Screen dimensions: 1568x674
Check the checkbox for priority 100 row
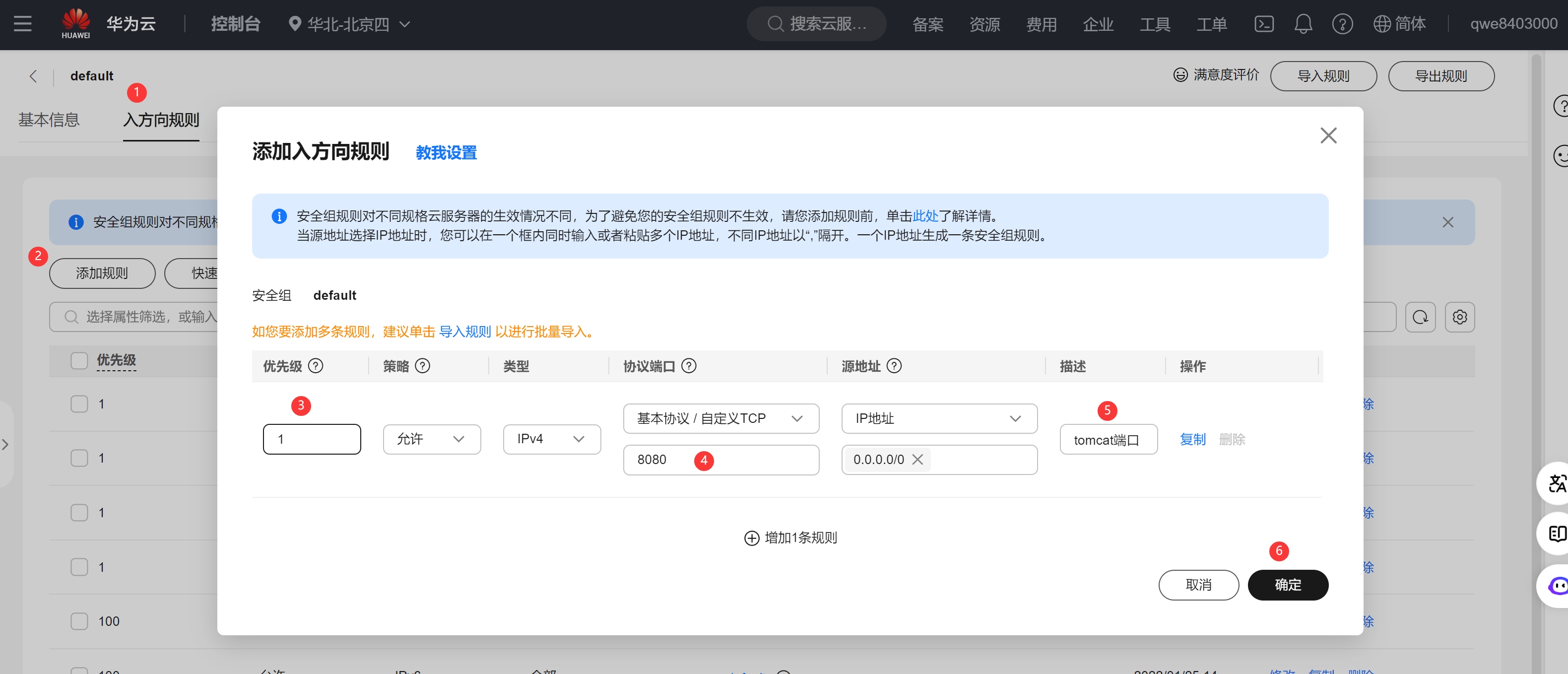(79, 621)
